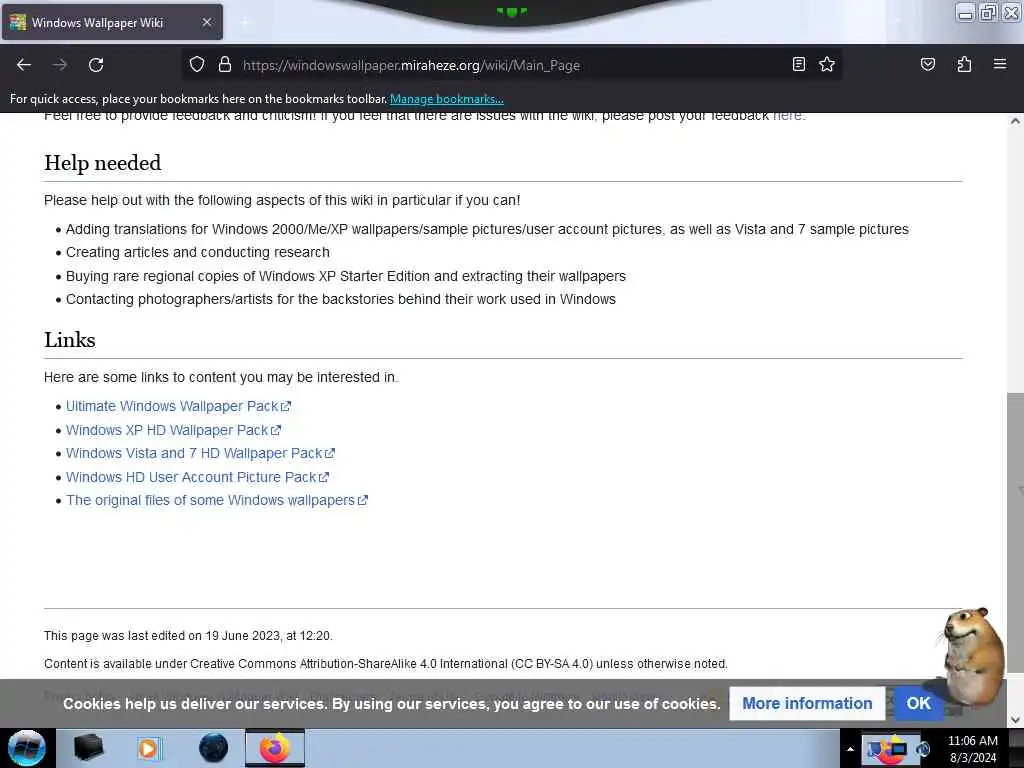This screenshot has height=768, width=1024.
Task: Click the address bar URL
Action: pyautogui.click(x=411, y=65)
